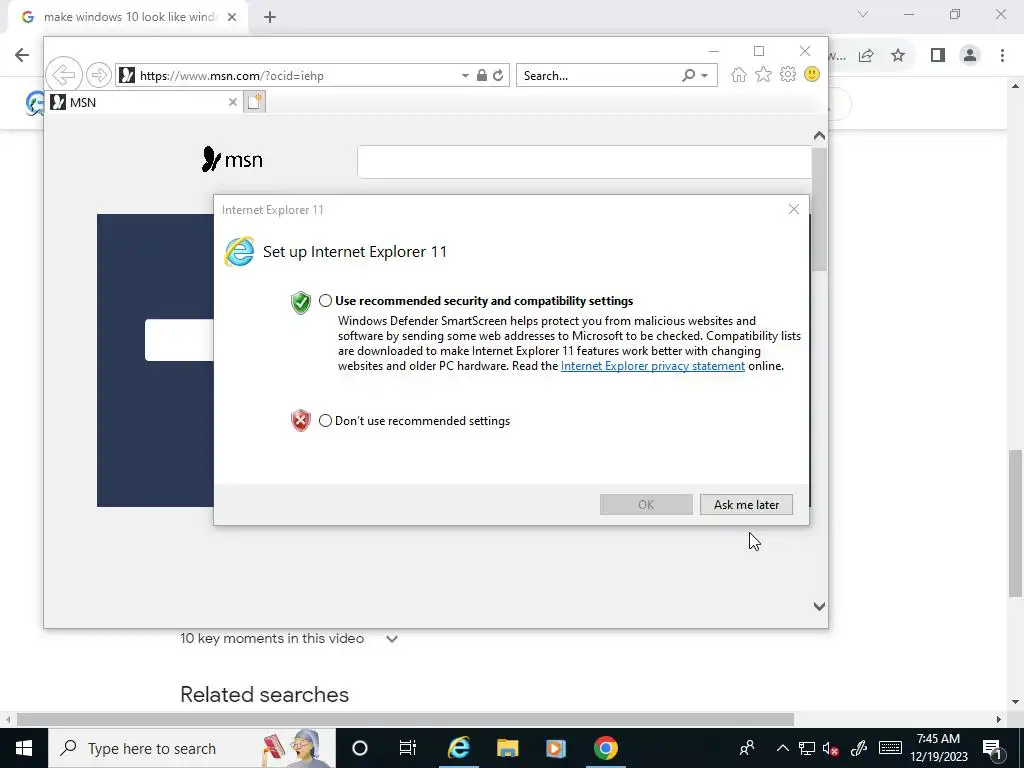Click Chrome's back arrow

point(22,55)
